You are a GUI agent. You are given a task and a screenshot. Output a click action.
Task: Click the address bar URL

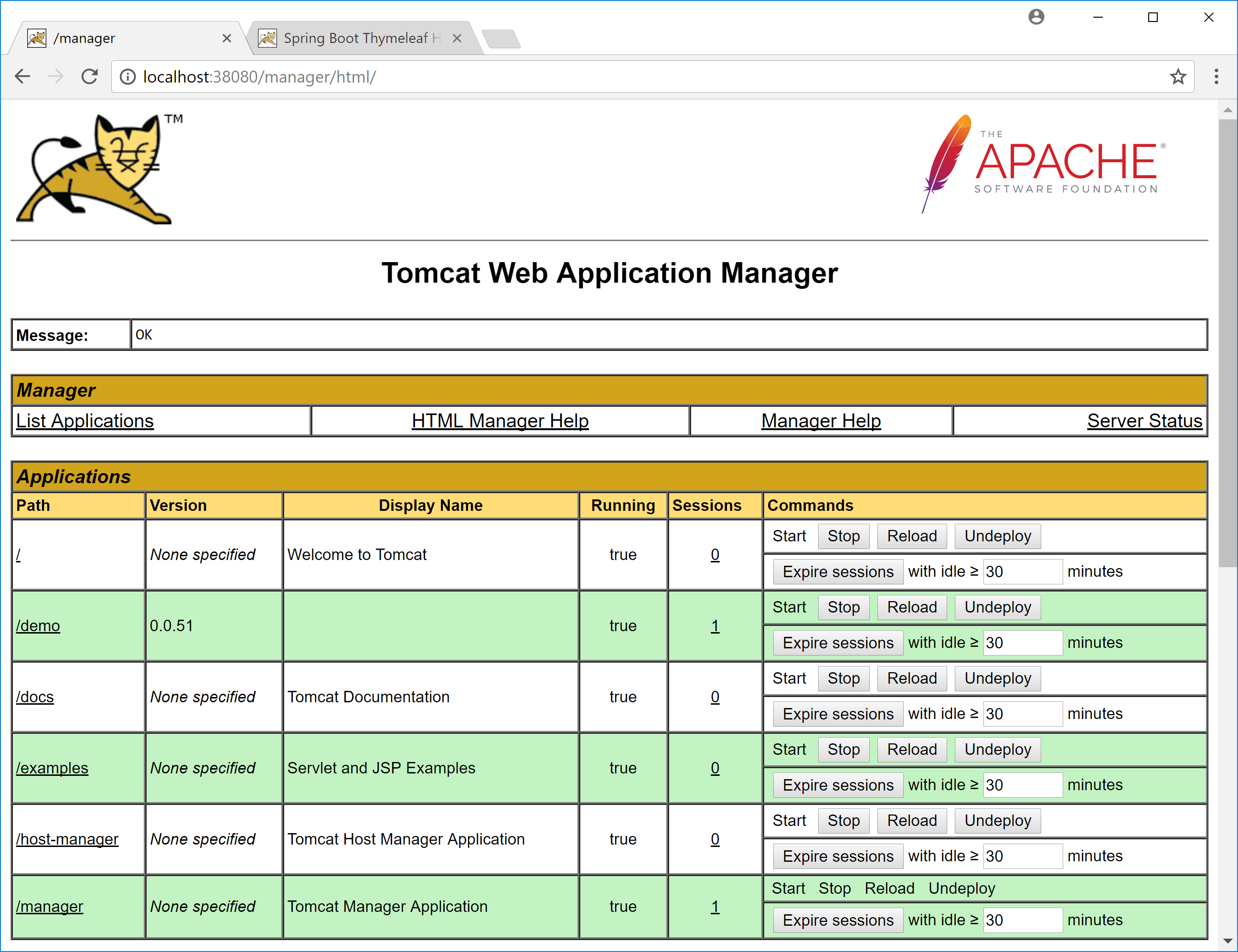[260, 76]
